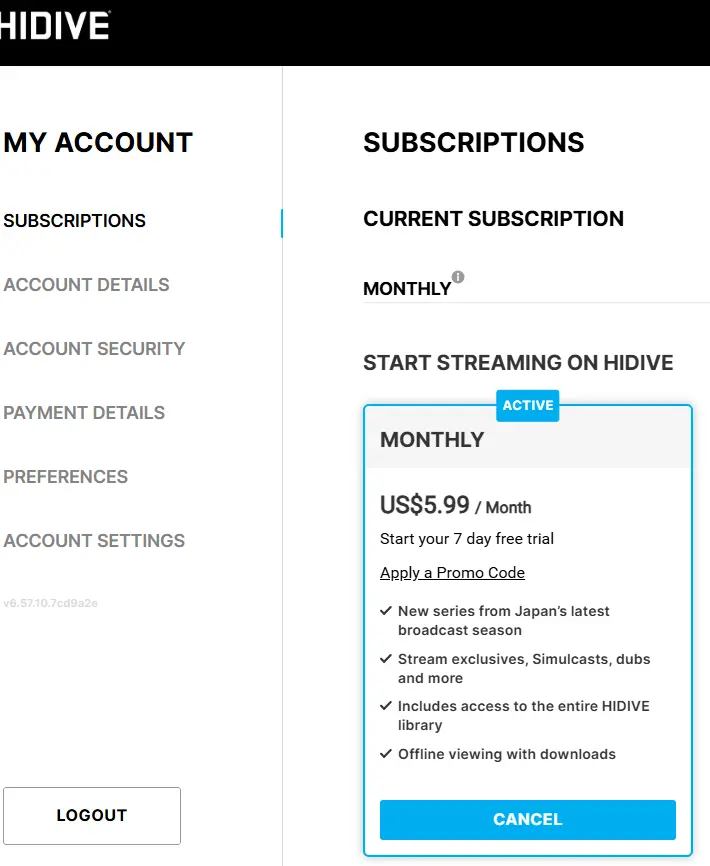Click the checkmark beside entire HIDIVE library
710x866 pixels.
click(386, 706)
